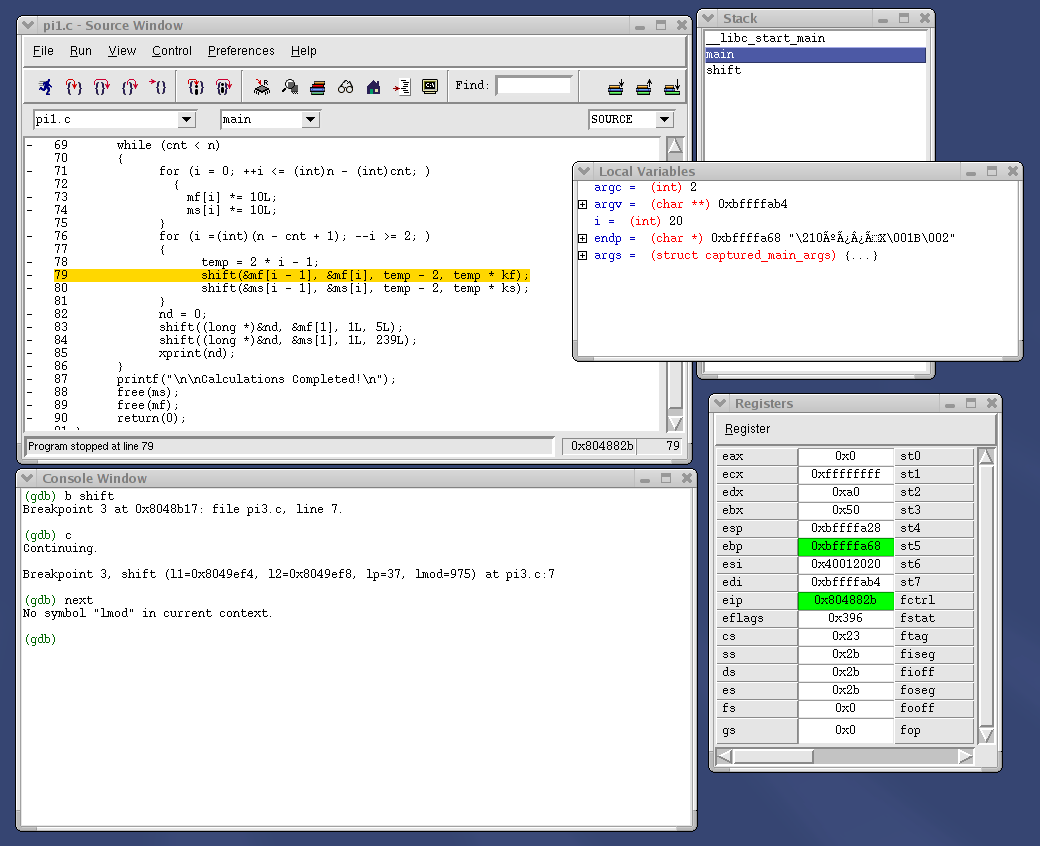Click the Registers window vertical scrollbar
The image size is (1040, 846).
986,595
